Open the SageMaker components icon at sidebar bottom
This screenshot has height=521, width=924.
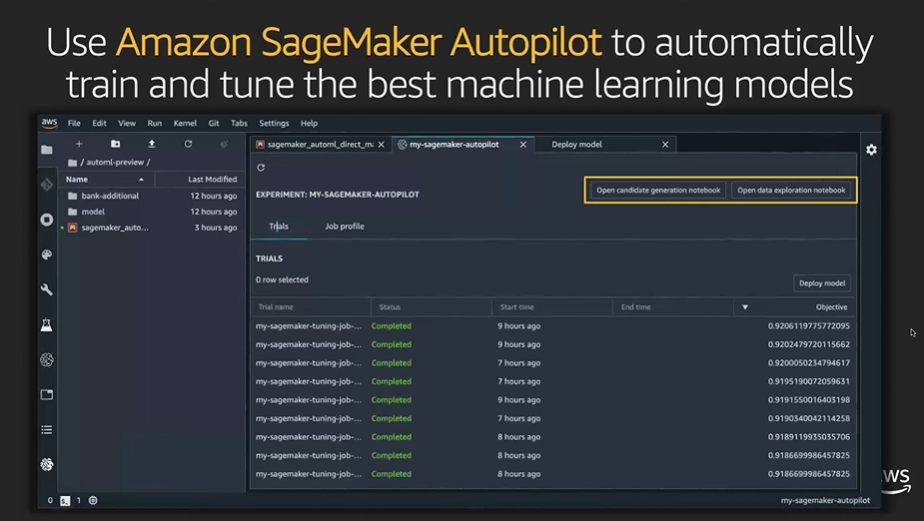coord(47,464)
